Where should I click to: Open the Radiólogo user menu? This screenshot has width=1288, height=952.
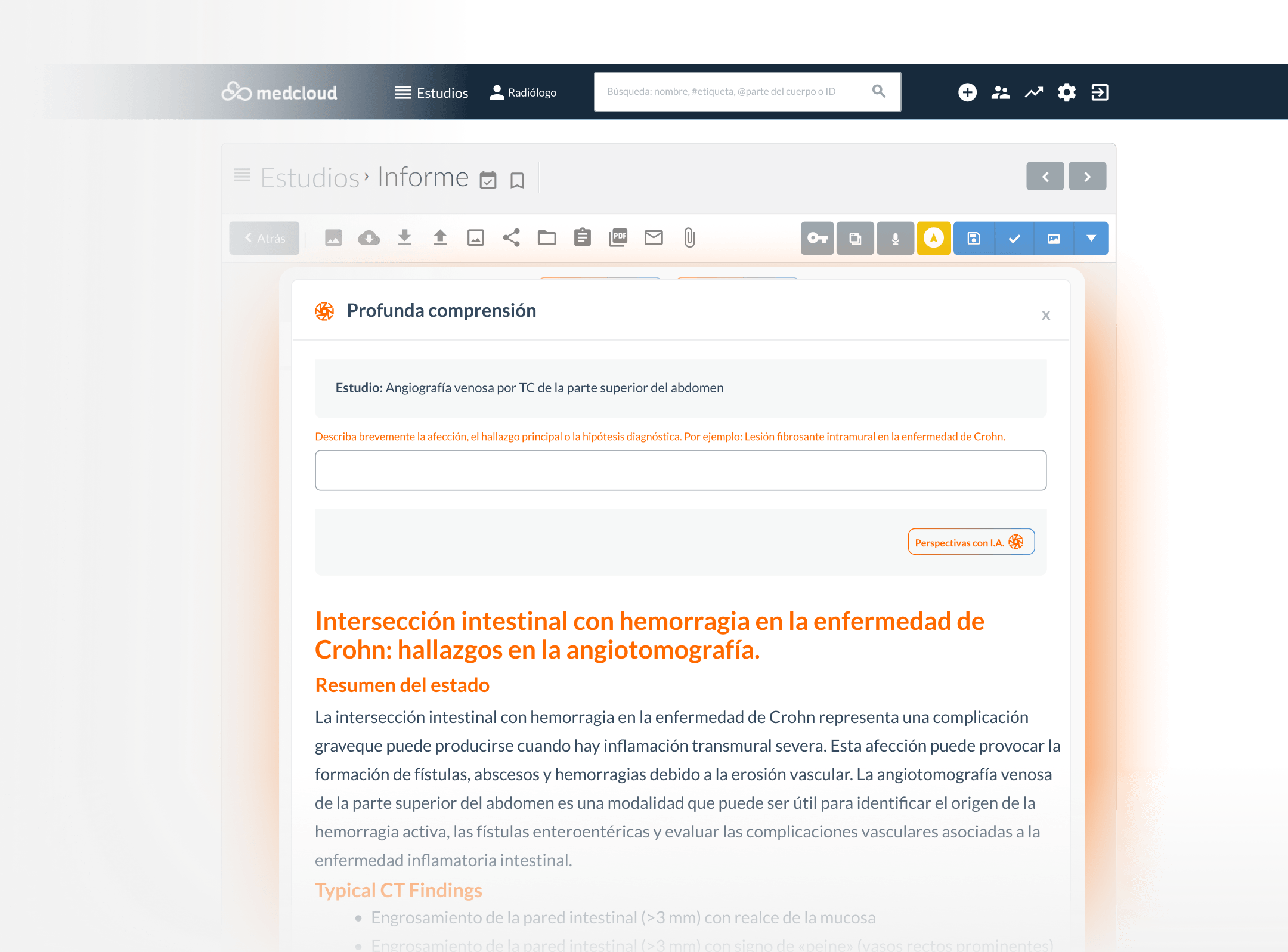[x=523, y=93]
